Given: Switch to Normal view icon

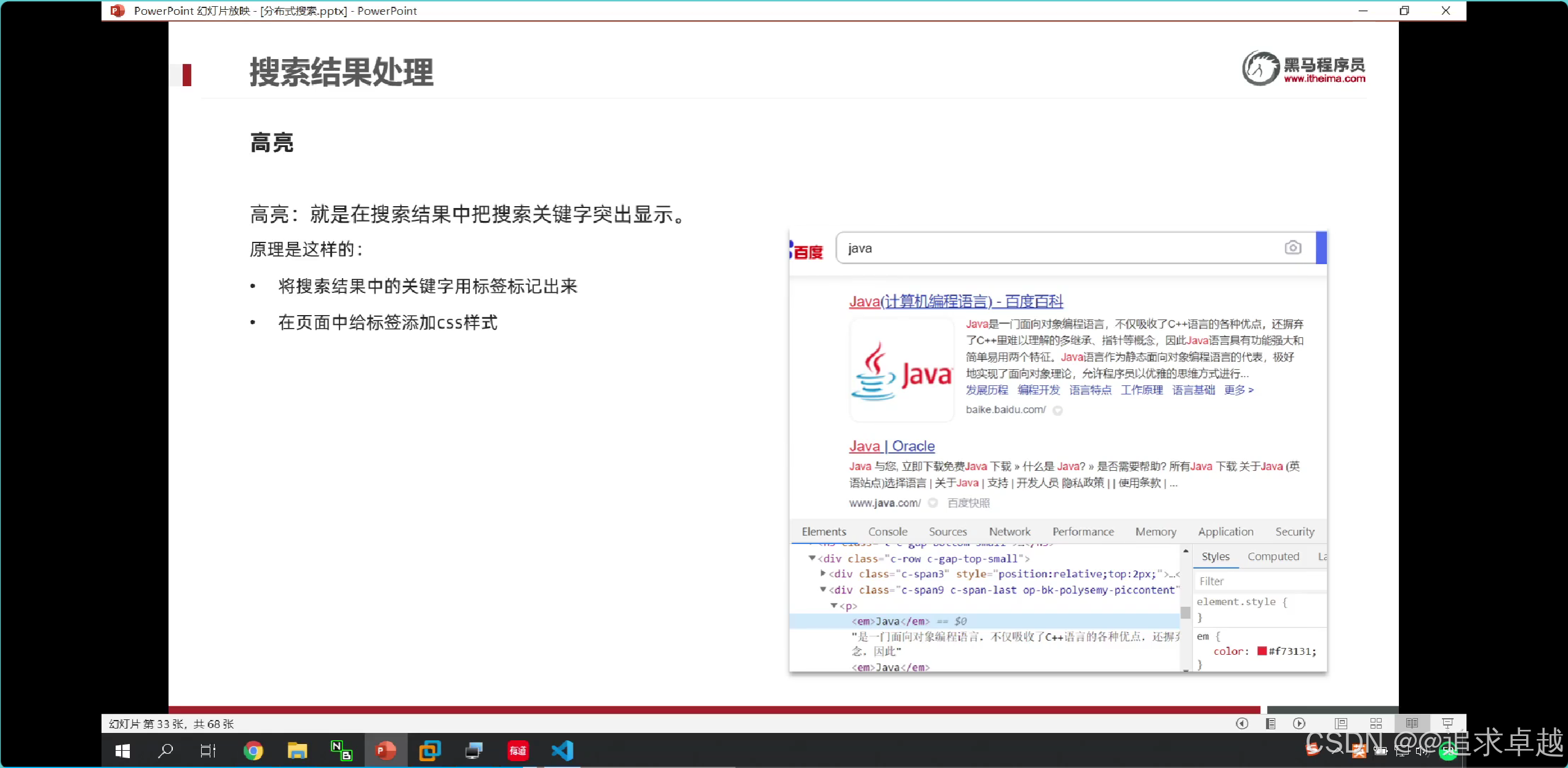Looking at the screenshot, I should click(1341, 724).
